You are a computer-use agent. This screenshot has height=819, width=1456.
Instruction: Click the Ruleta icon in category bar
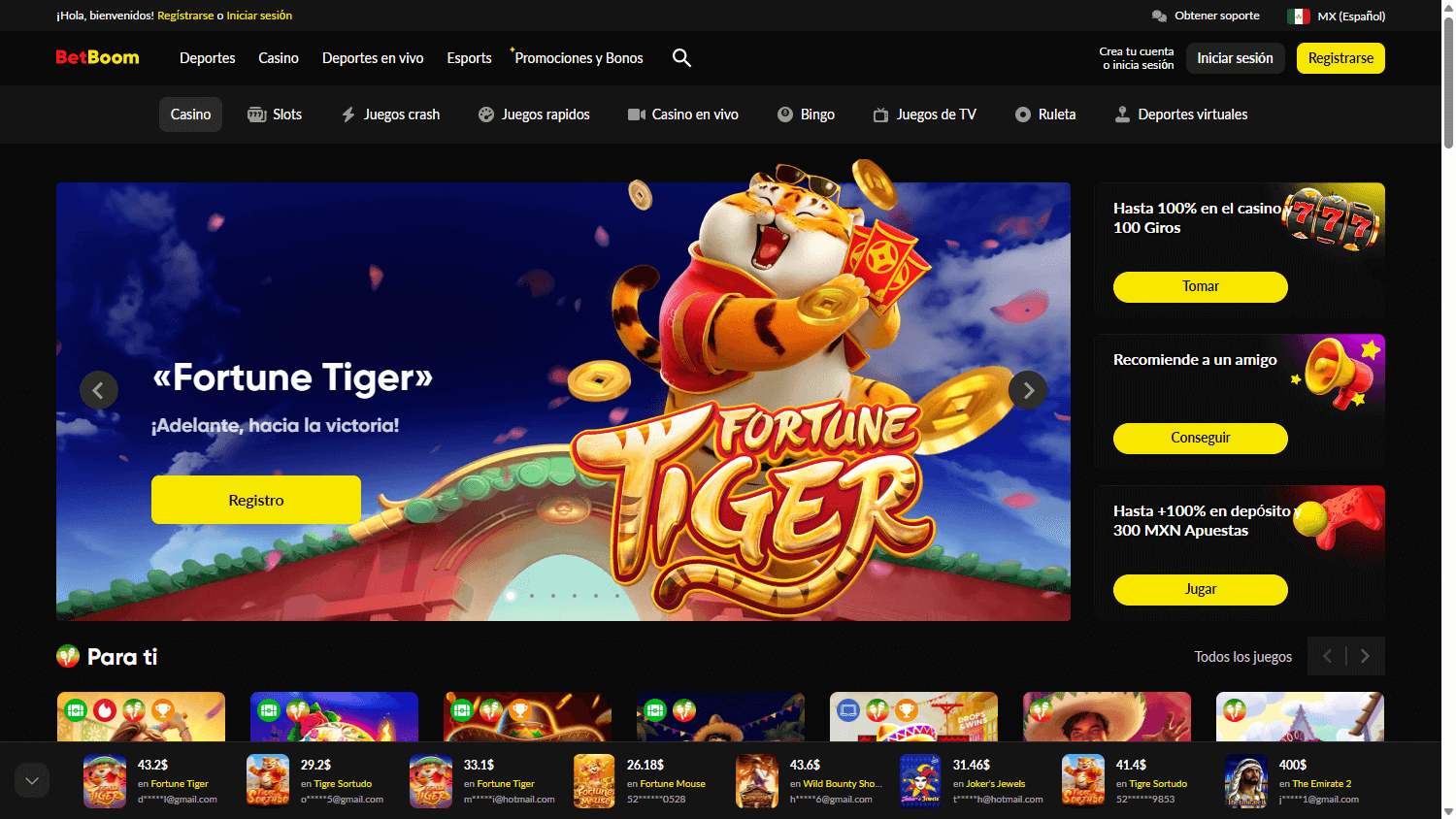coord(1023,114)
